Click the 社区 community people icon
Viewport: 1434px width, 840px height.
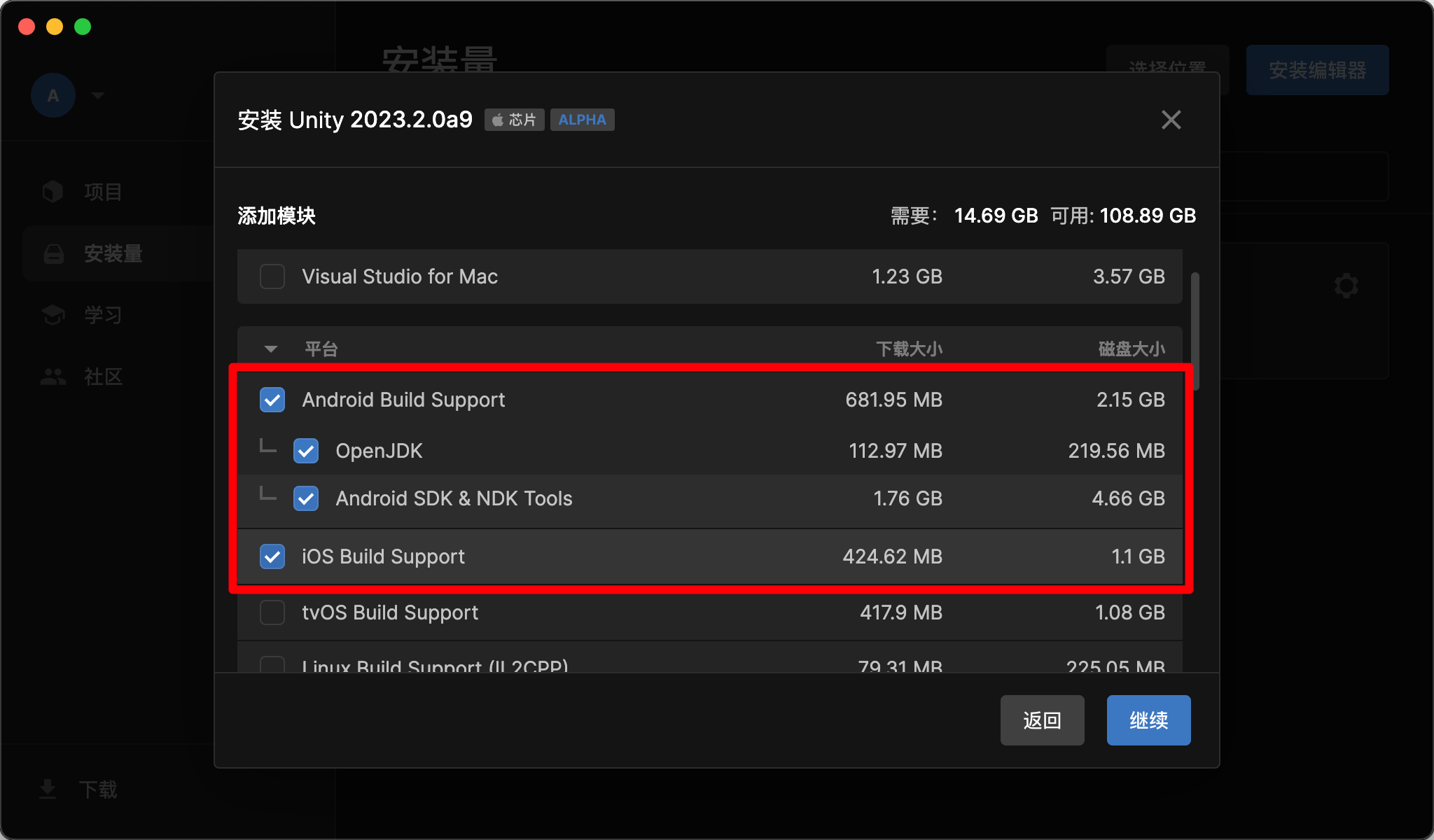(53, 377)
